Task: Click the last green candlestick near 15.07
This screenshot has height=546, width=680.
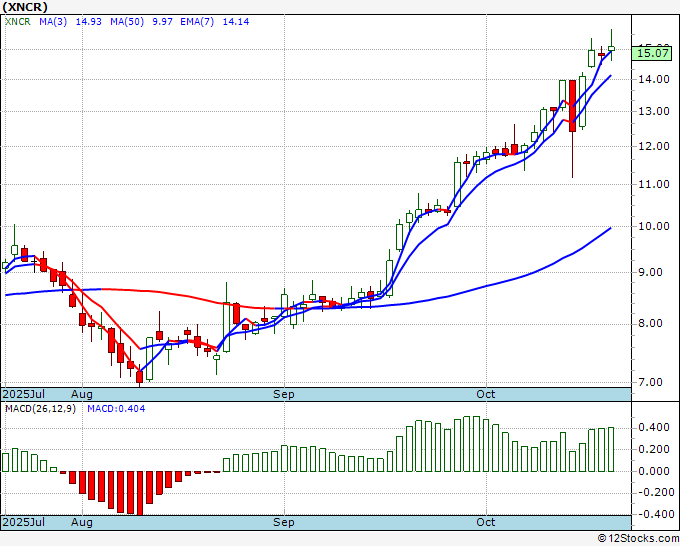Action: click(611, 48)
